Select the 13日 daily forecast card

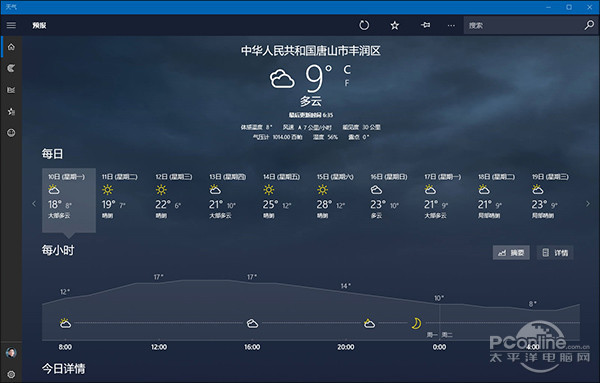coord(230,200)
